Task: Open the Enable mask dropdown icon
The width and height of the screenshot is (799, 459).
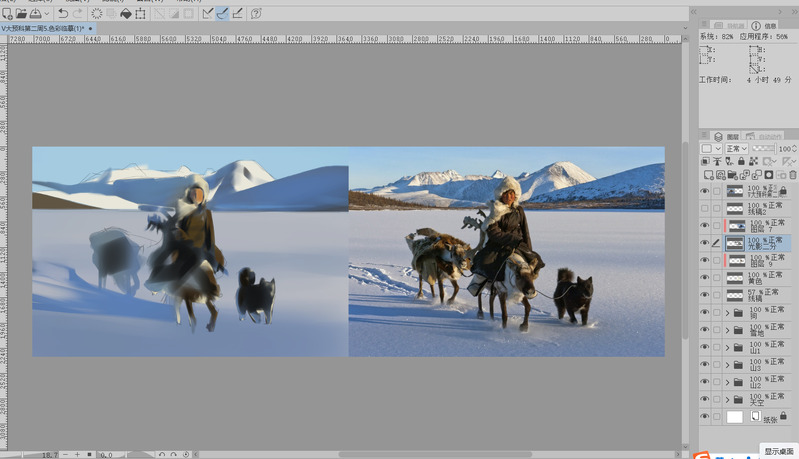Action: click(x=769, y=161)
